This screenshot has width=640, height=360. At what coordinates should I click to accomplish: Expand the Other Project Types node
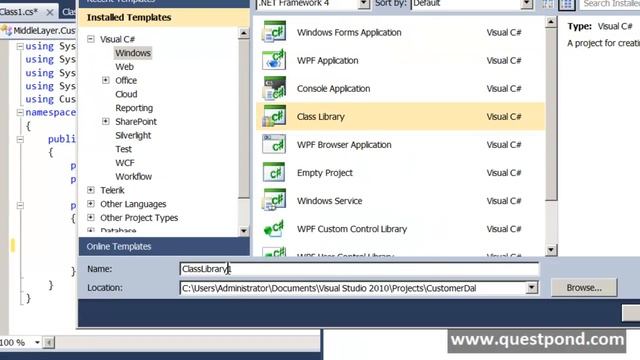click(x=91, y=218)
